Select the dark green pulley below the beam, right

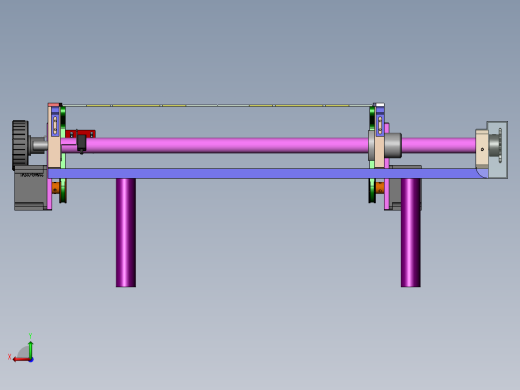(372, 191)
